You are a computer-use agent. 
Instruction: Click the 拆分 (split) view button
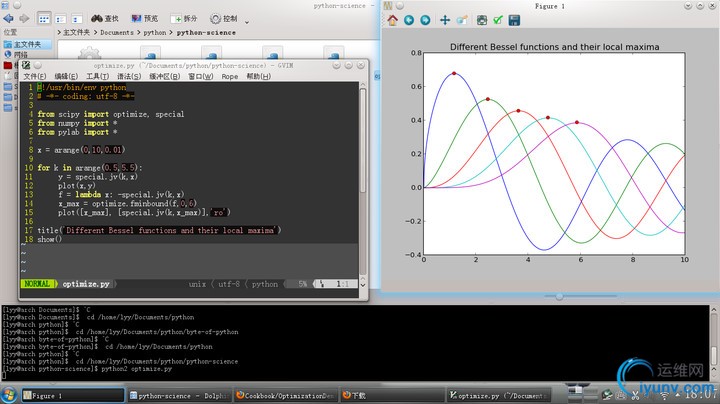[x=184, y=18]
